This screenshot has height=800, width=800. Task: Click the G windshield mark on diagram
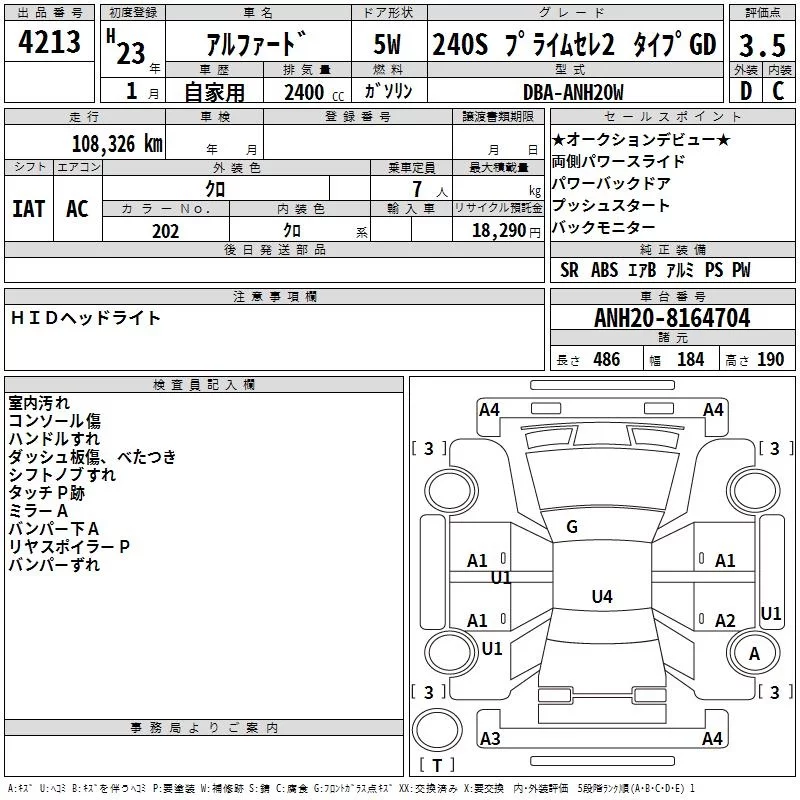click(572, 527)
